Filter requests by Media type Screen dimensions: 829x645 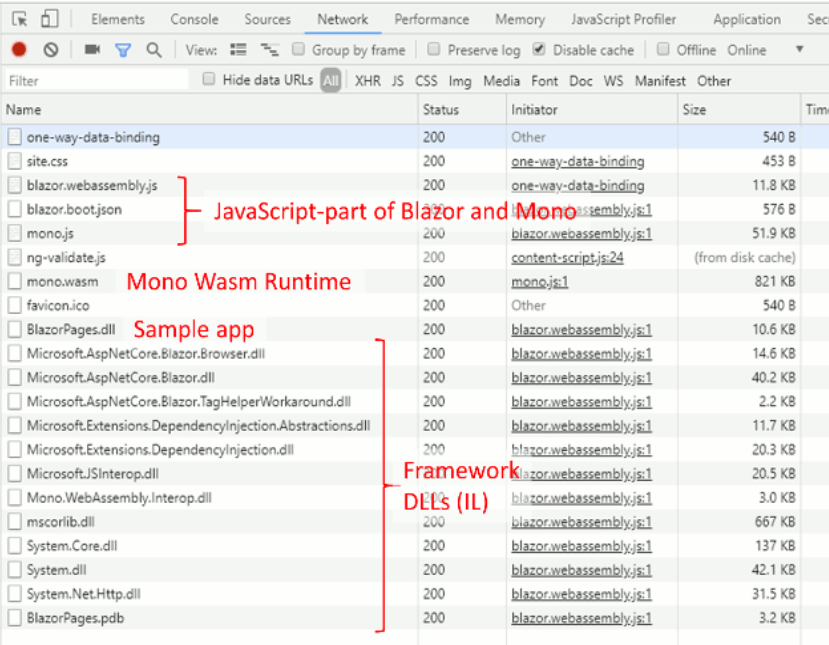[501, 81]
